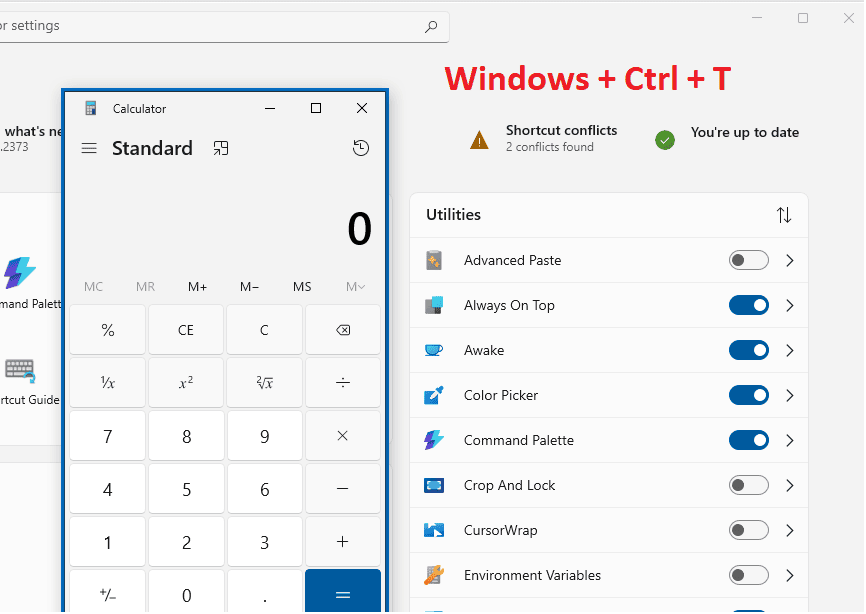The height and width of the screenshot is (614, 866).
Task: Click the Crop And Lock utility icon
Action: pos(434,485)
